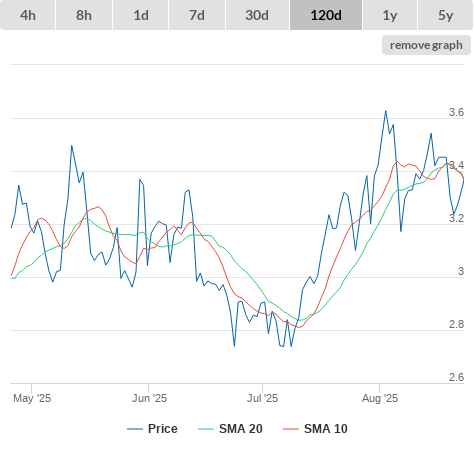Click the red SMA 10 legend line marker
474x455 pixels.
(x=291, y=429)
